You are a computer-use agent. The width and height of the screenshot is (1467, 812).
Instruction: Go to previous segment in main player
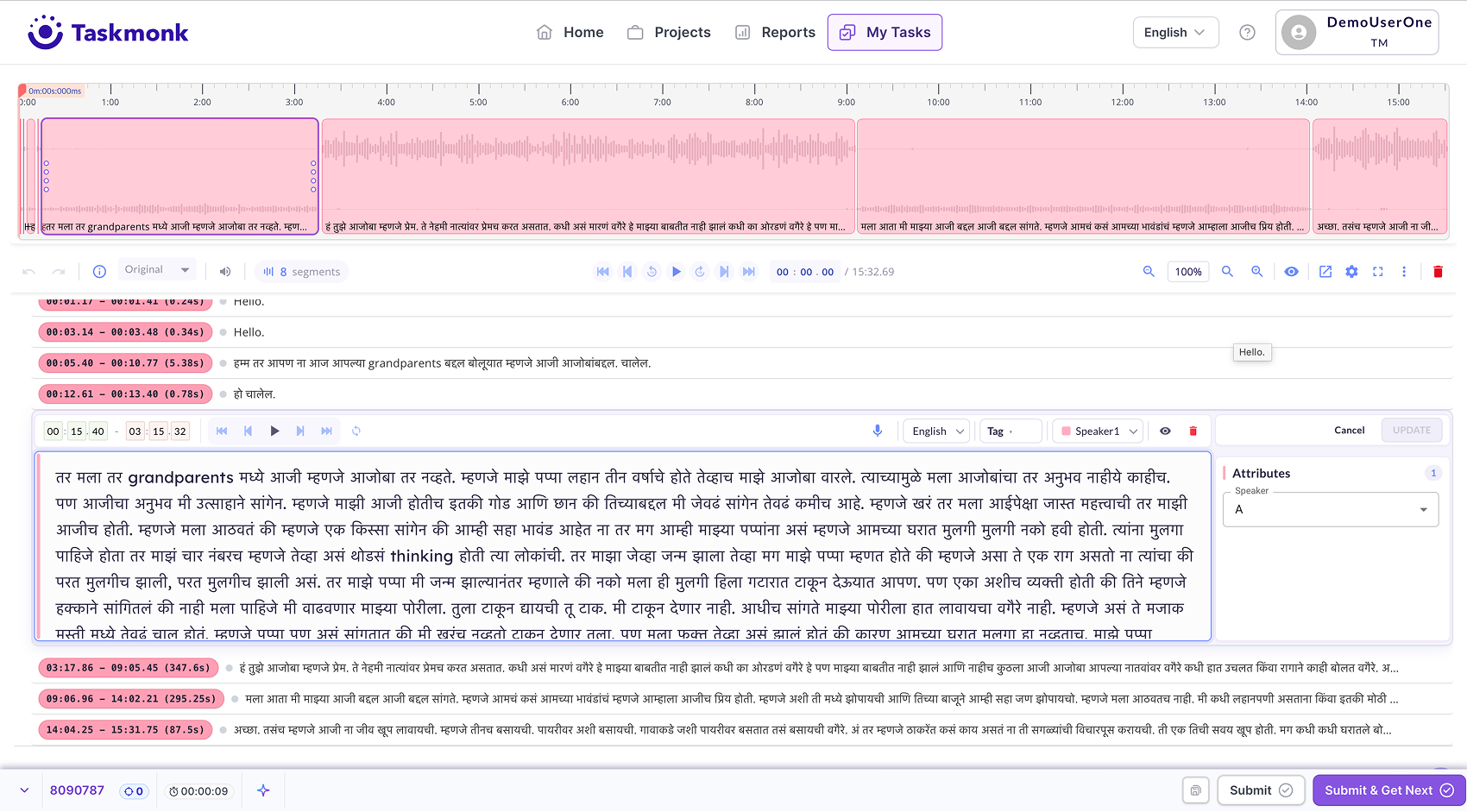tap(627, 271)
